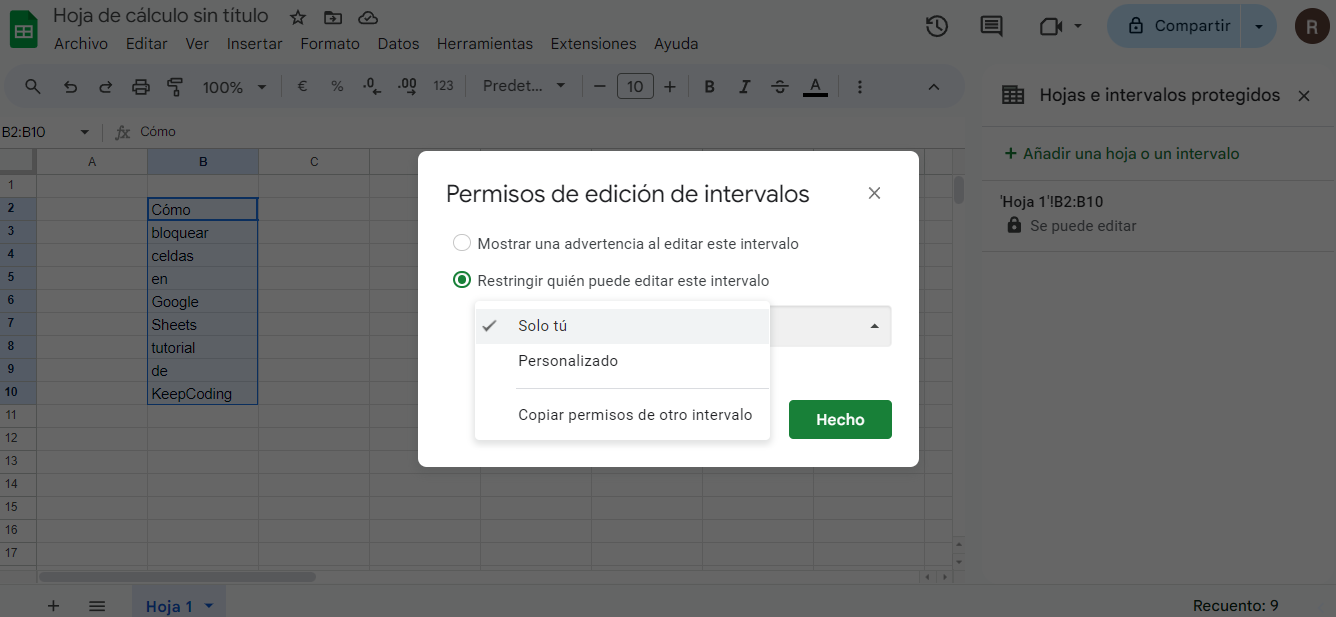Open the video call options arrow

1078,26
